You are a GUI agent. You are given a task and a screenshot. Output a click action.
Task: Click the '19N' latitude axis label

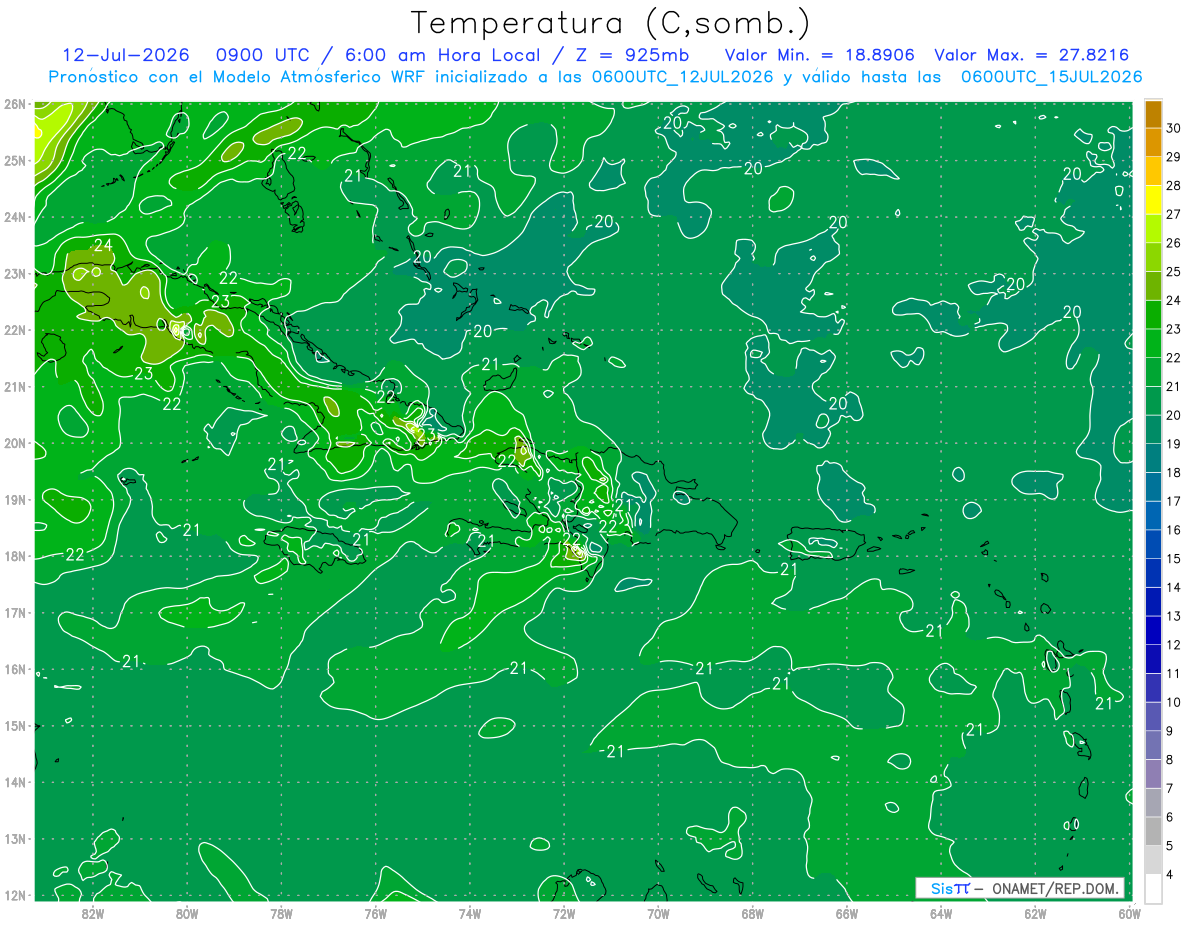14,499
